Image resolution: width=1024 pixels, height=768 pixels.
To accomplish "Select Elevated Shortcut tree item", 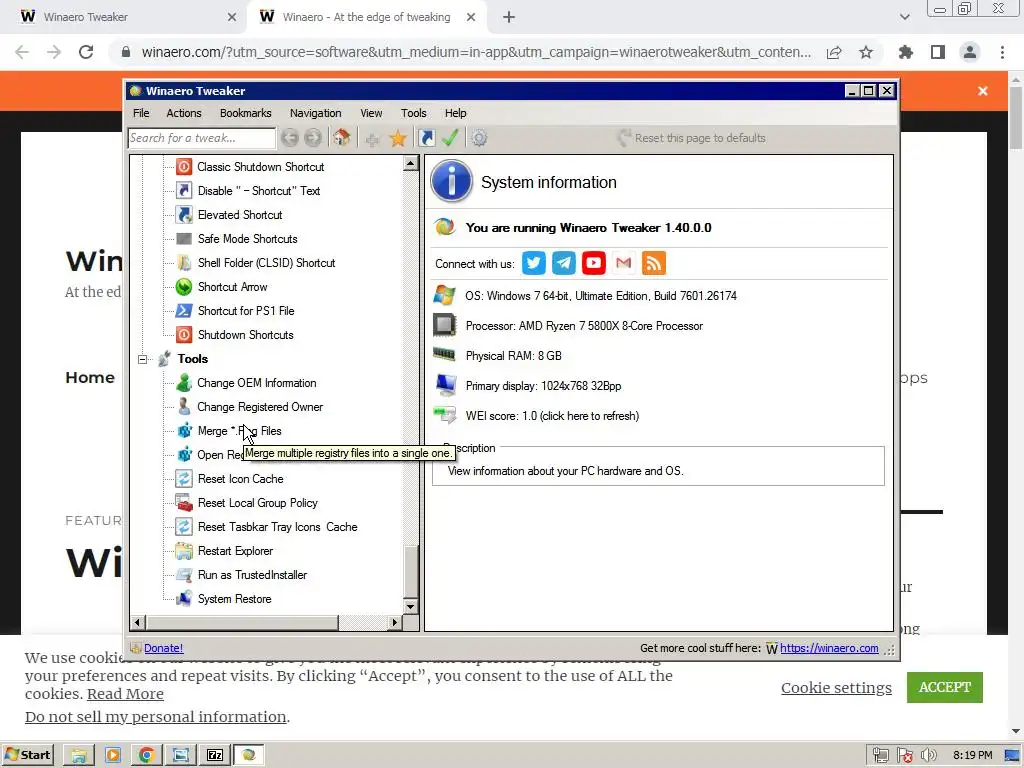I will point(240,215).
